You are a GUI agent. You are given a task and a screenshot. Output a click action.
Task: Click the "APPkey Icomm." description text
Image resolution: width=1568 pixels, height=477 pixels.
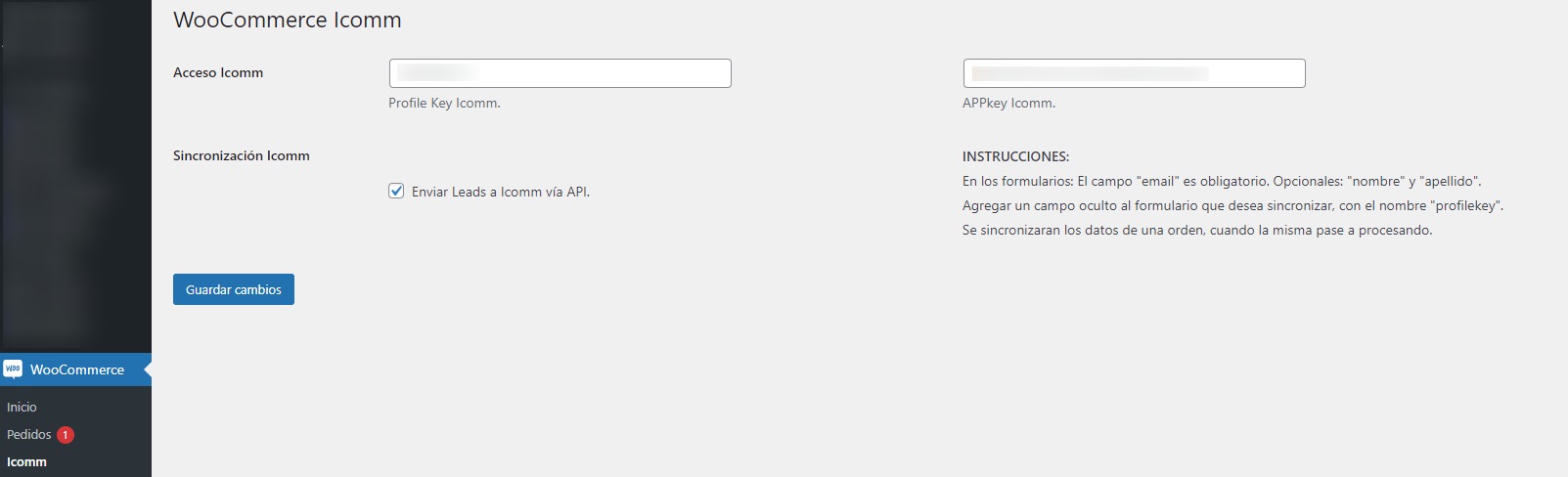pyautogui.click(x=1008, y=104)
